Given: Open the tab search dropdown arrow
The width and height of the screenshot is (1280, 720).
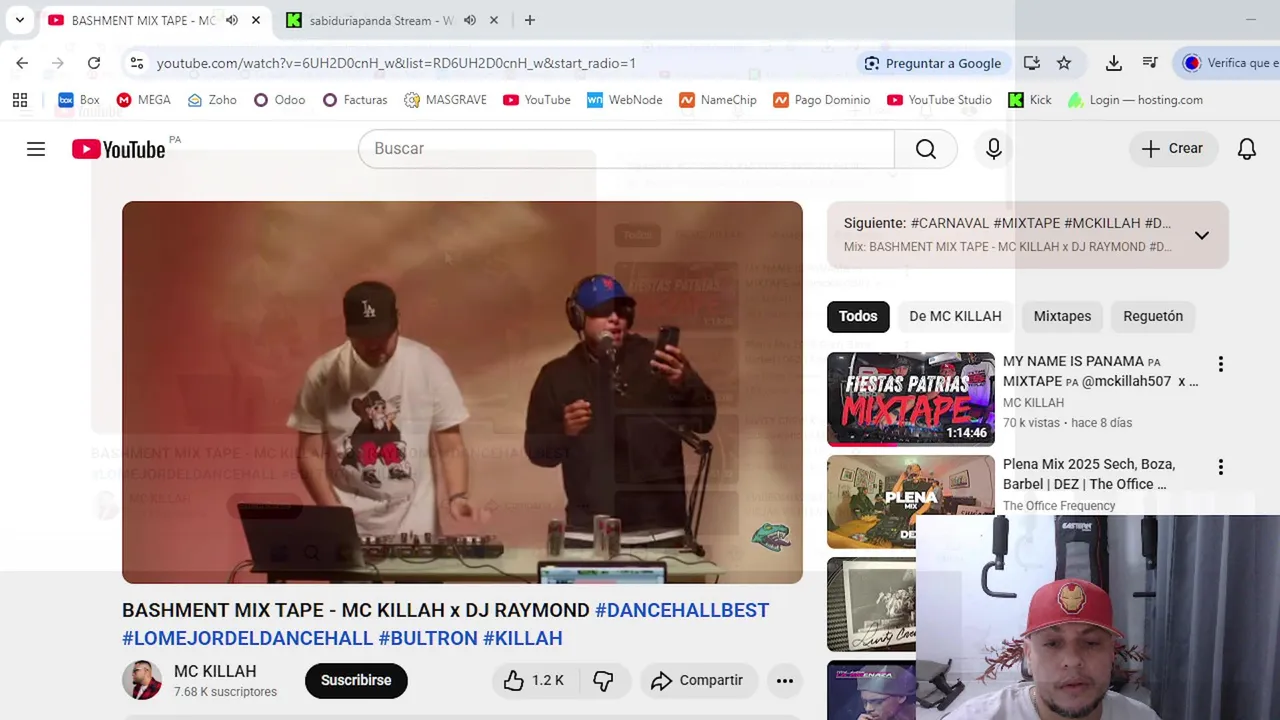Looking at the screenshot, I should click(x=20, y=20).
